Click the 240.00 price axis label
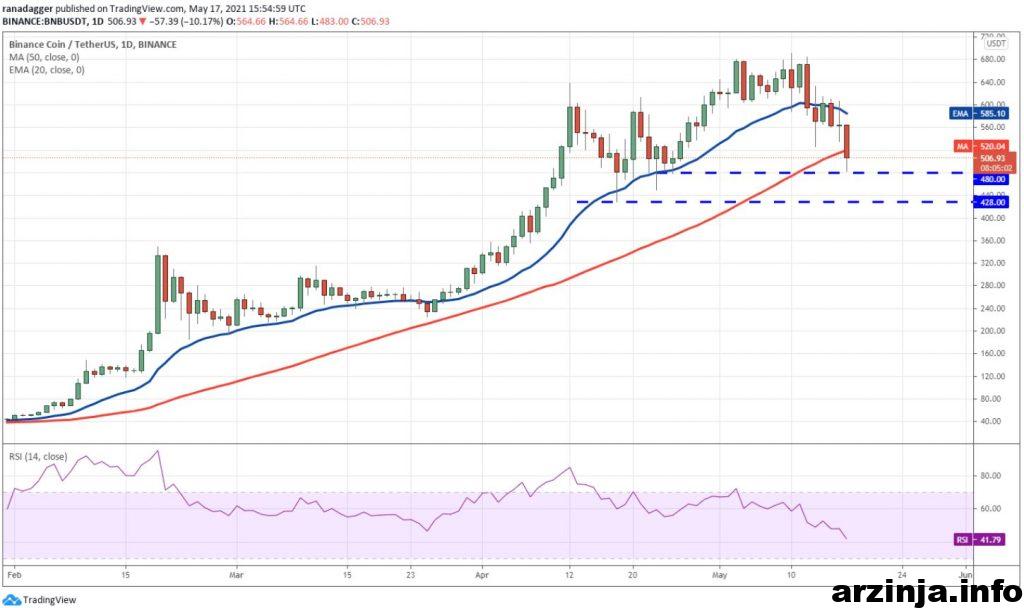 tap(993, 308)
